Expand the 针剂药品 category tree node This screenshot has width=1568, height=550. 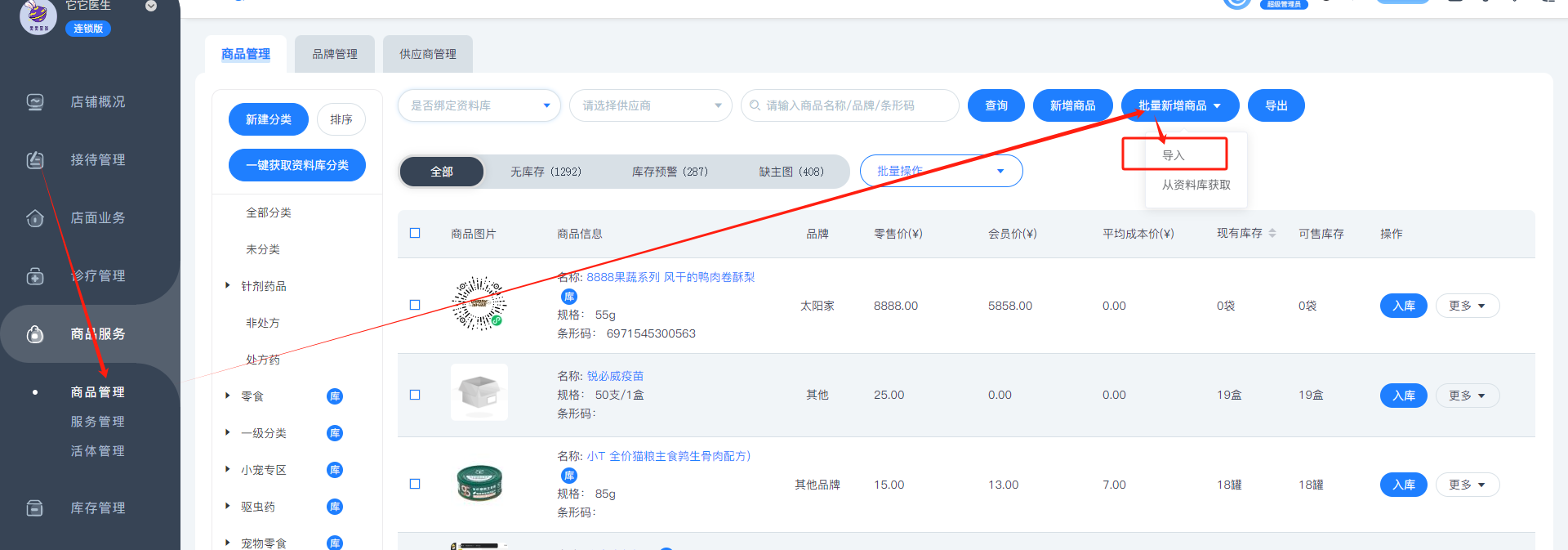click(228, 285)
